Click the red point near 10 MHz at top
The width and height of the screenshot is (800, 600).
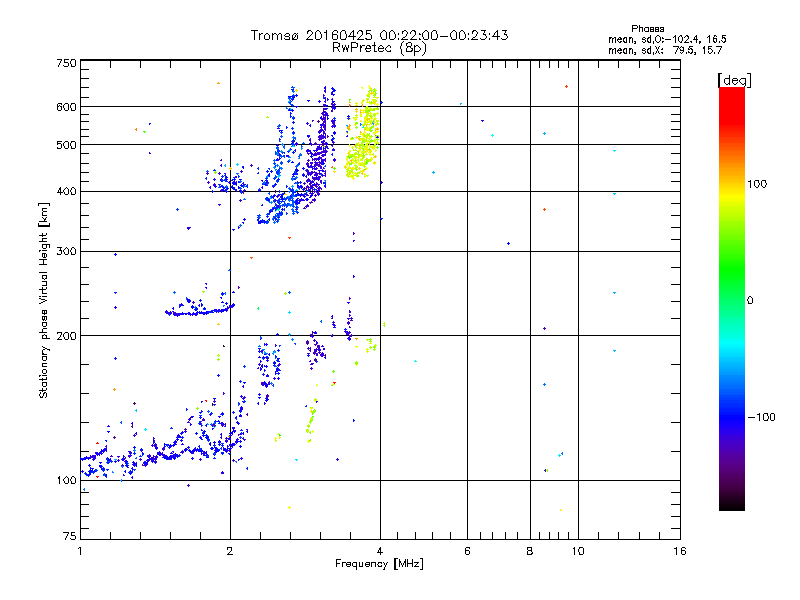pyautogui.click(x=566, y=87)
